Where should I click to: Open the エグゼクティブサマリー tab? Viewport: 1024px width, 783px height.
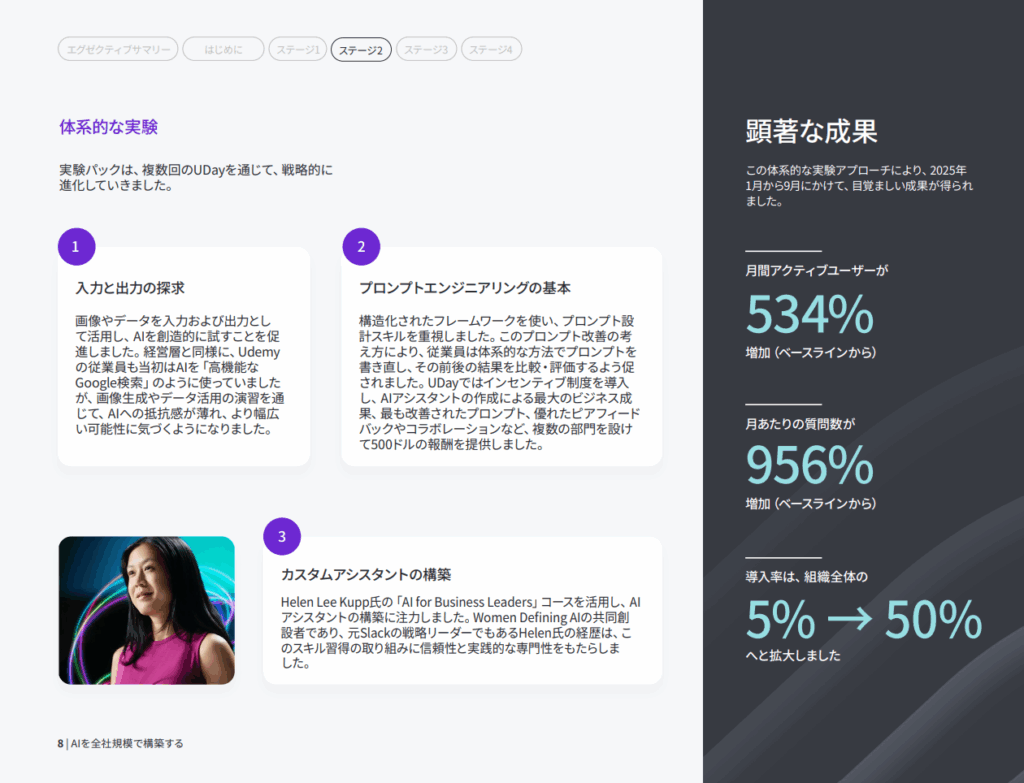[x=118, y=49]
